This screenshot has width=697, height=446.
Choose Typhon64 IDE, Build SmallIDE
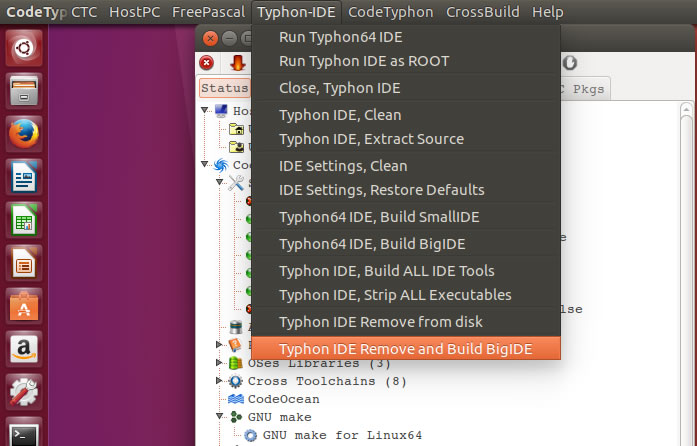[x=406, y=217]
